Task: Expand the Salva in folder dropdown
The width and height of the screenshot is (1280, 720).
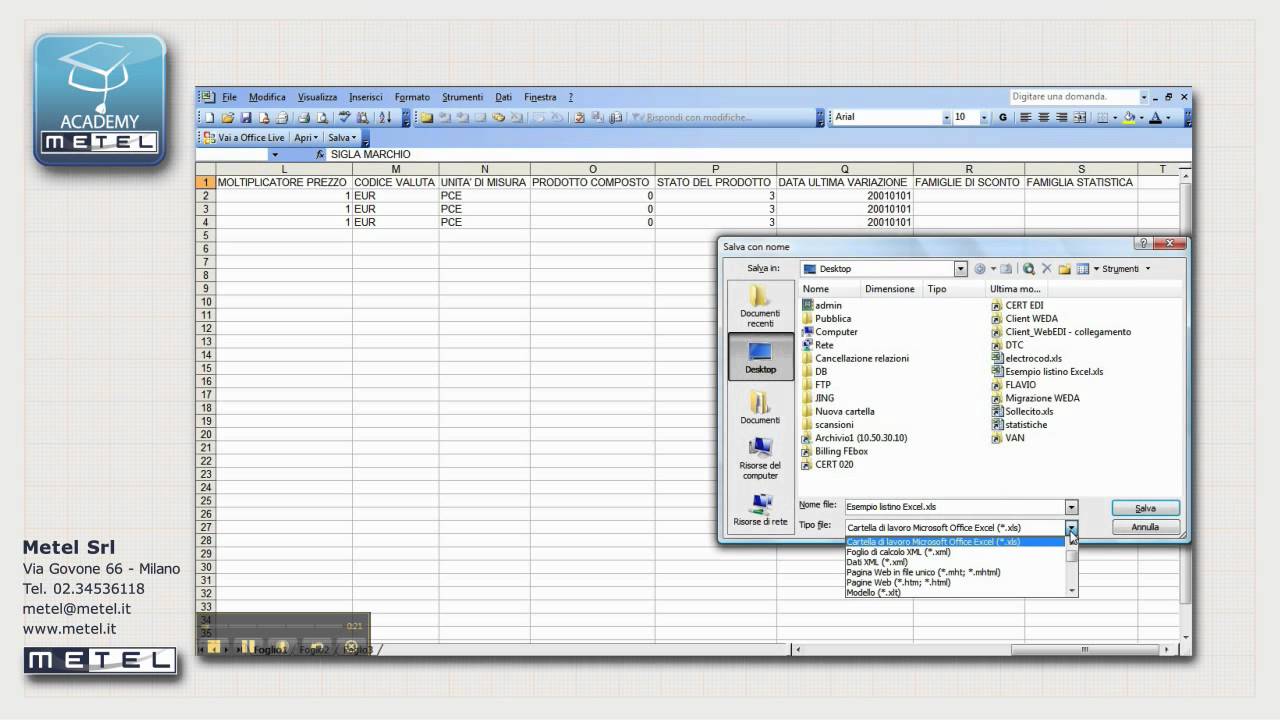Action: [x=961, y=269]
